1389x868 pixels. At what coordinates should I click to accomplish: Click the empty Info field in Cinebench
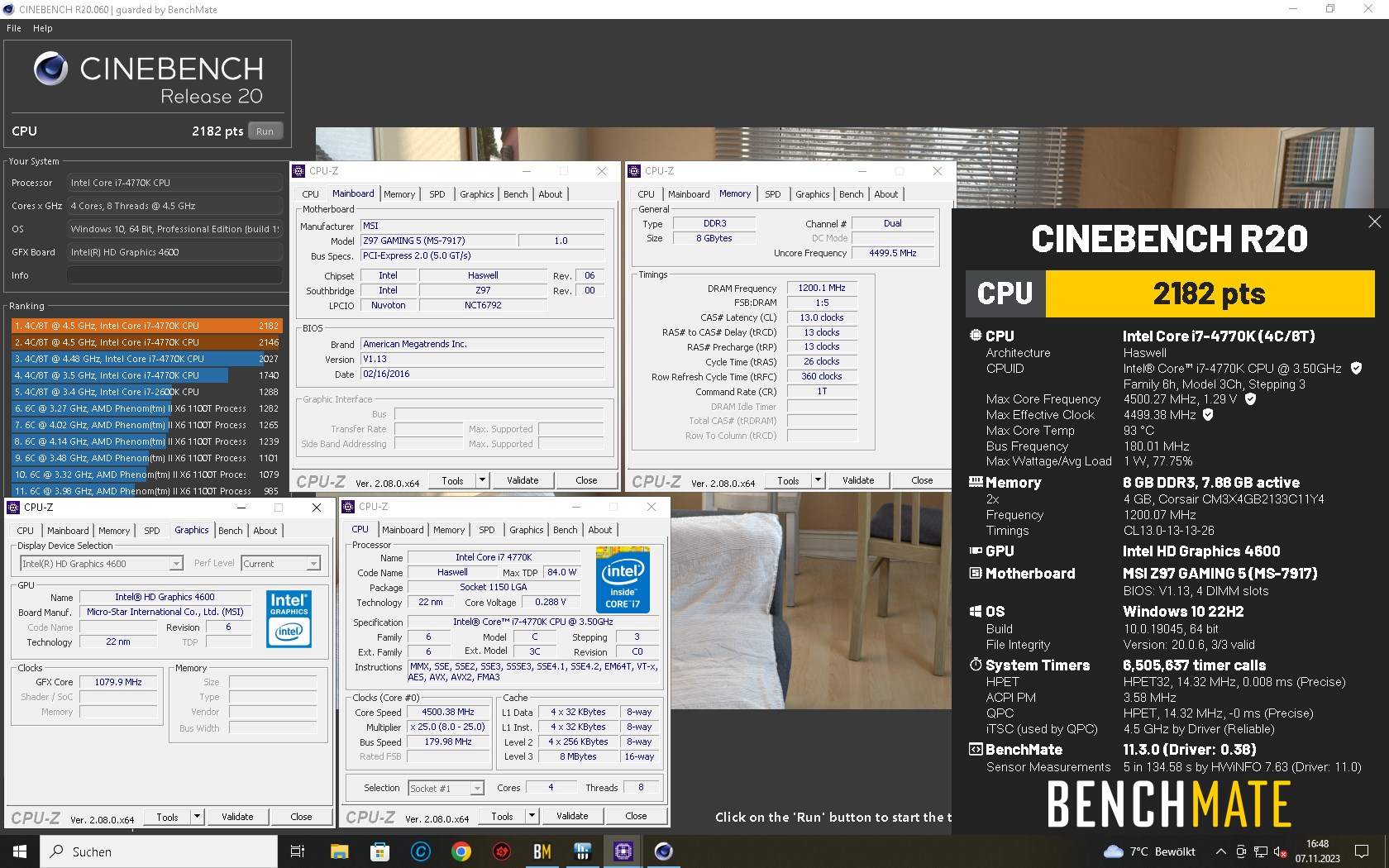[175, 275]
